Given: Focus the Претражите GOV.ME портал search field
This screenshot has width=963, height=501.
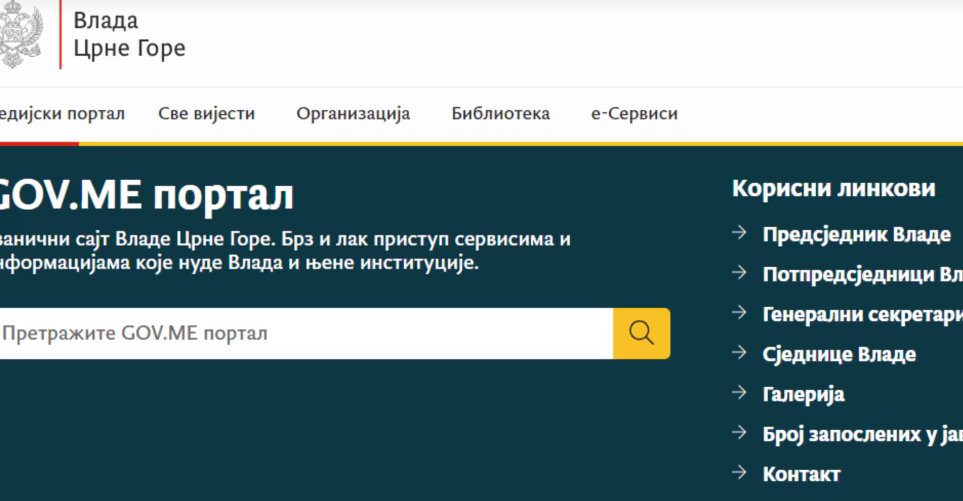Looking at the screenshot, I should coord(300,333).
